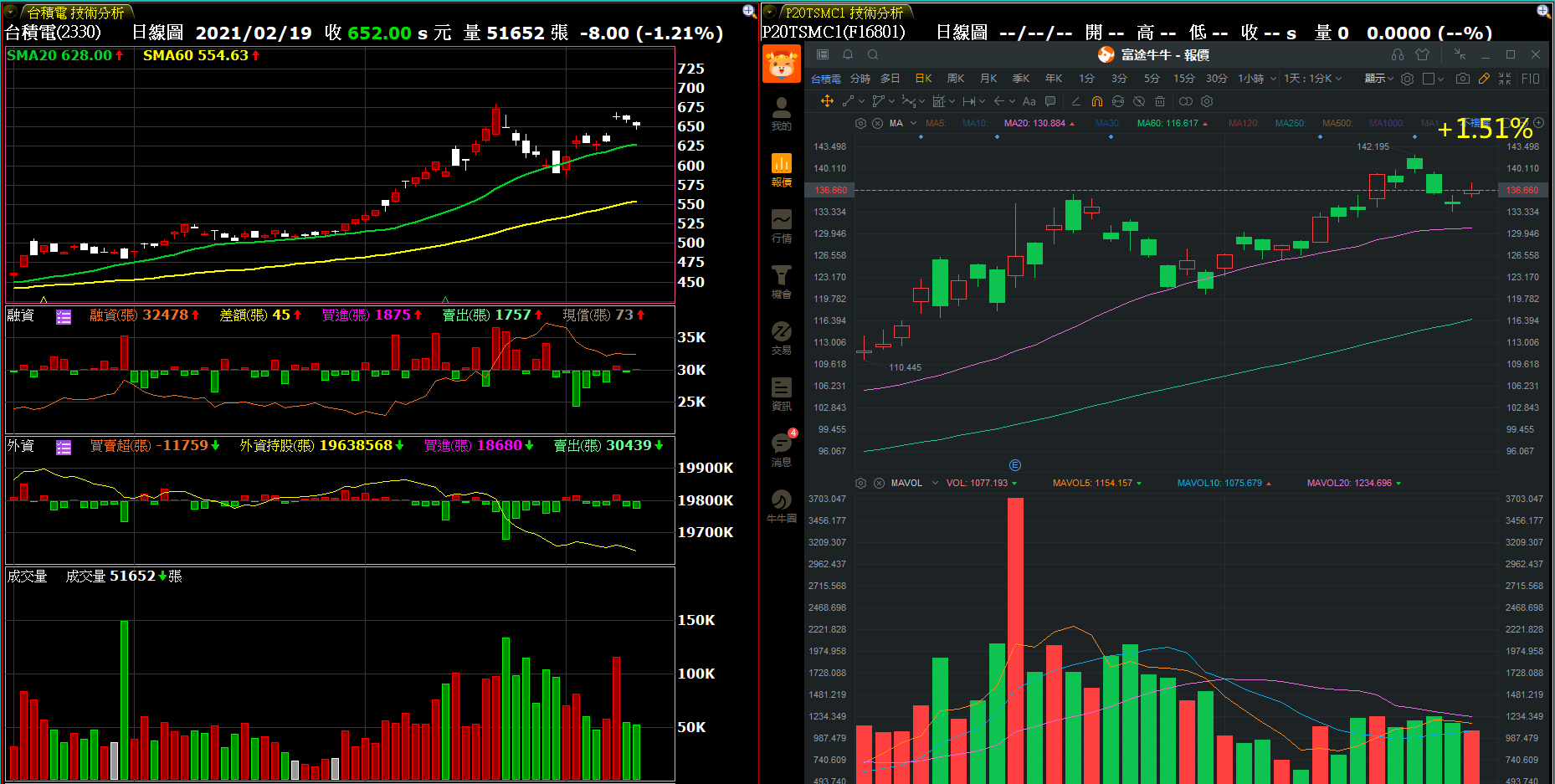Remove the MAVOL indicator with X
This screenshot has height=784, width=1555.
(879, 483)
